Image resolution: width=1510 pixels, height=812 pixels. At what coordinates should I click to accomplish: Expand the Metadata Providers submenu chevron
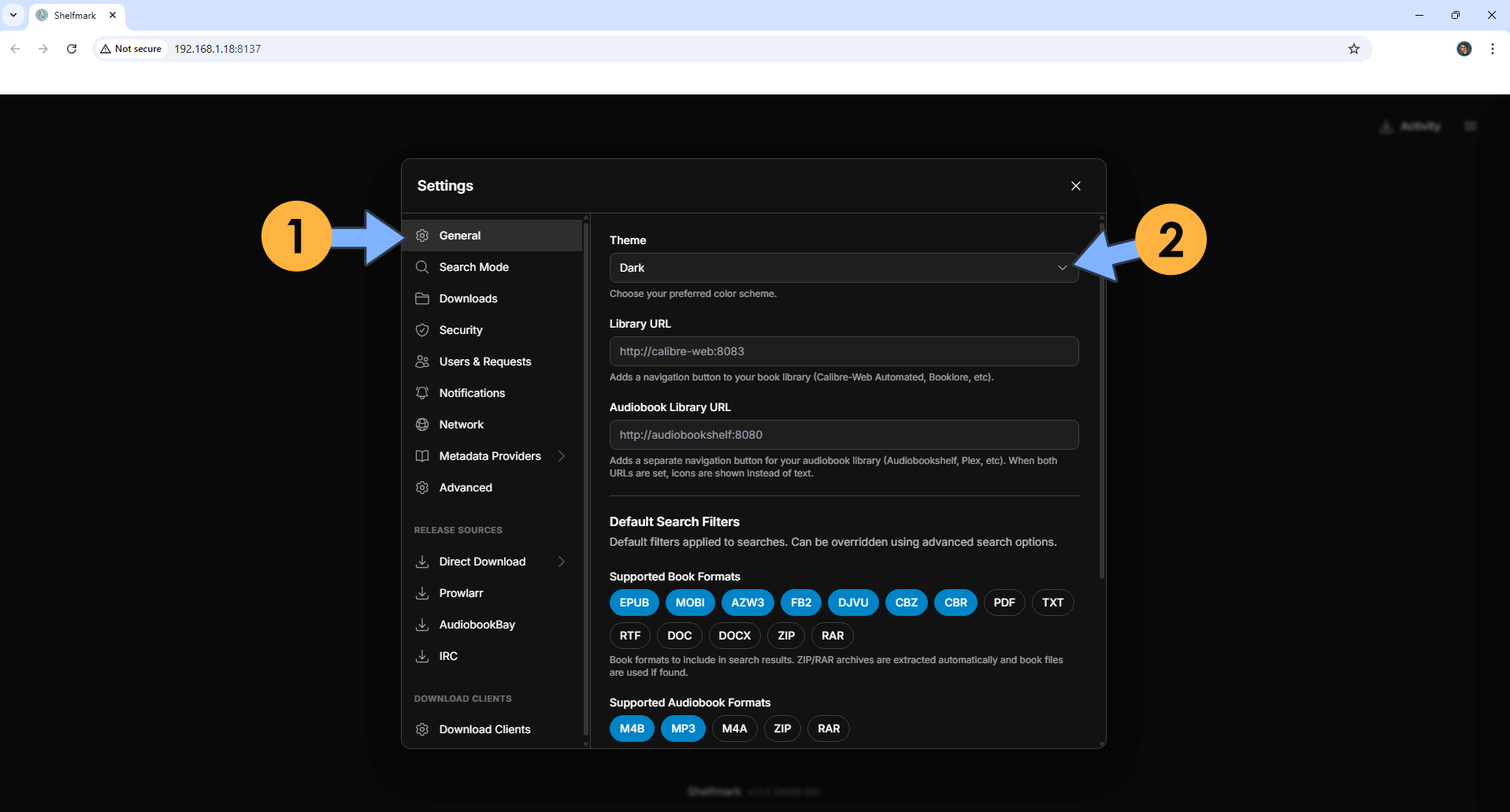click(x=562, y=456)
